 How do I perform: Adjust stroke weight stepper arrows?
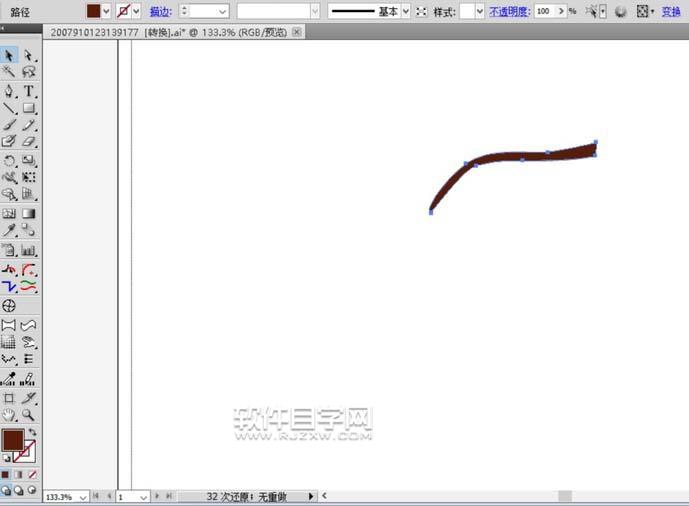(x=184, y=11)
